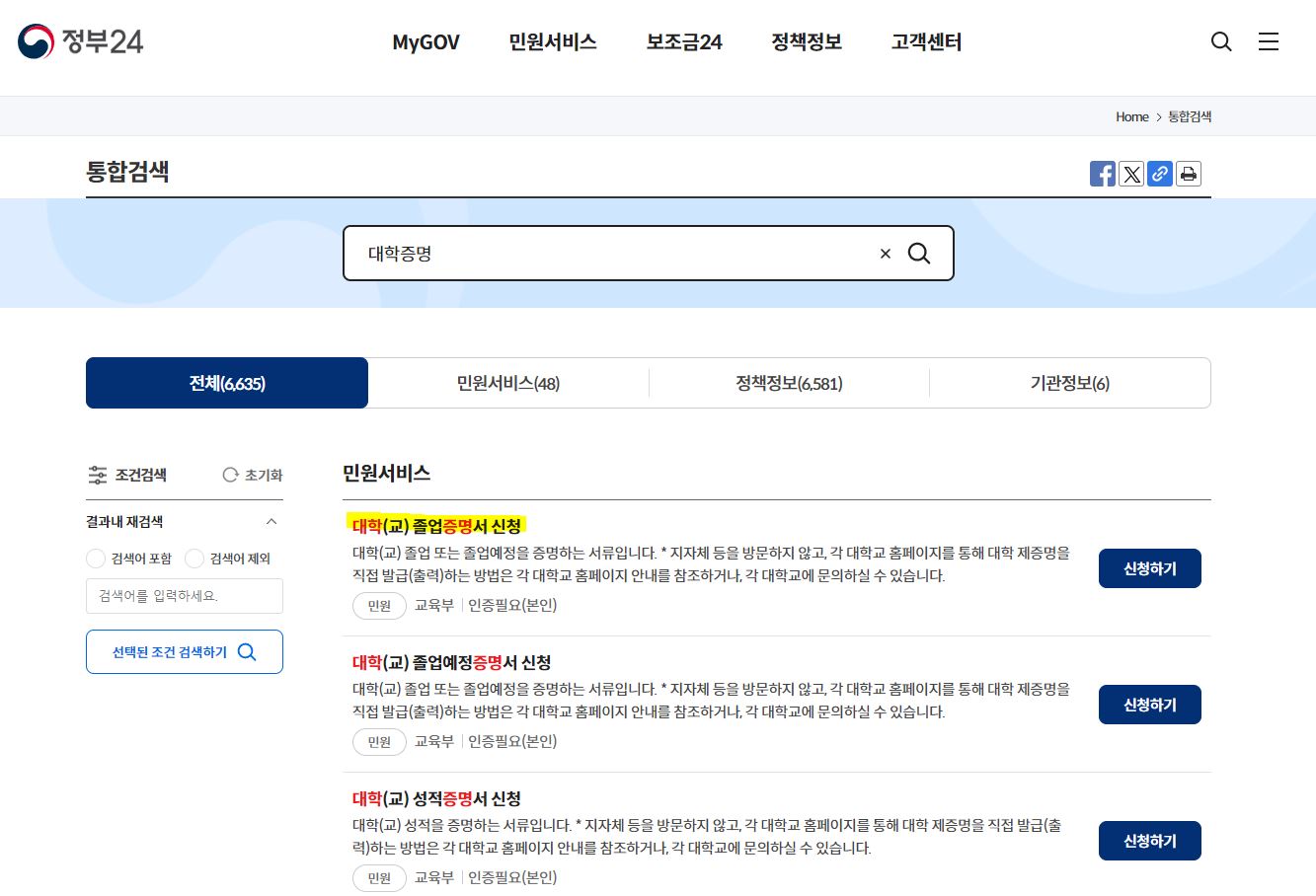Viewport: 1316px width, 896px height.
Task: Select 검색어 포함 radio button
Action: click(x=96, y=559)
